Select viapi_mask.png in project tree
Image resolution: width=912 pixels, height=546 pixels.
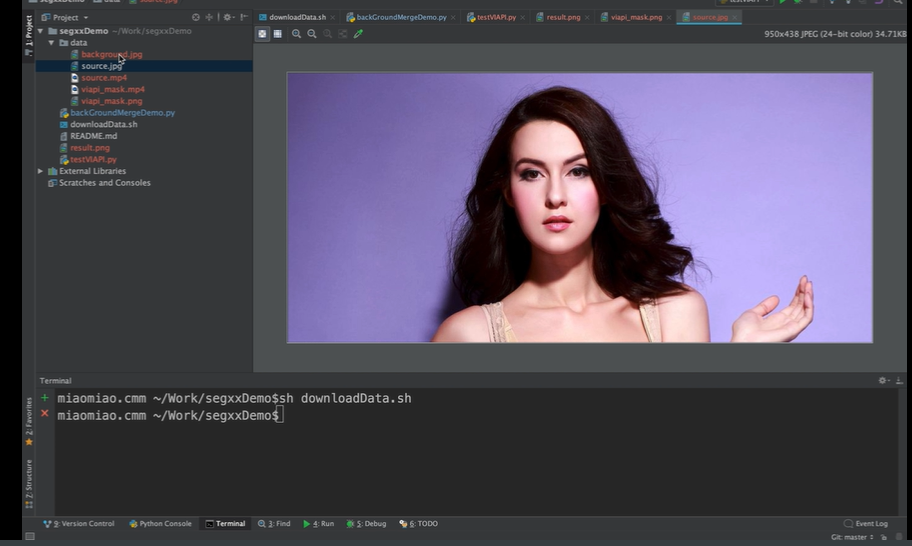[111, 101]
